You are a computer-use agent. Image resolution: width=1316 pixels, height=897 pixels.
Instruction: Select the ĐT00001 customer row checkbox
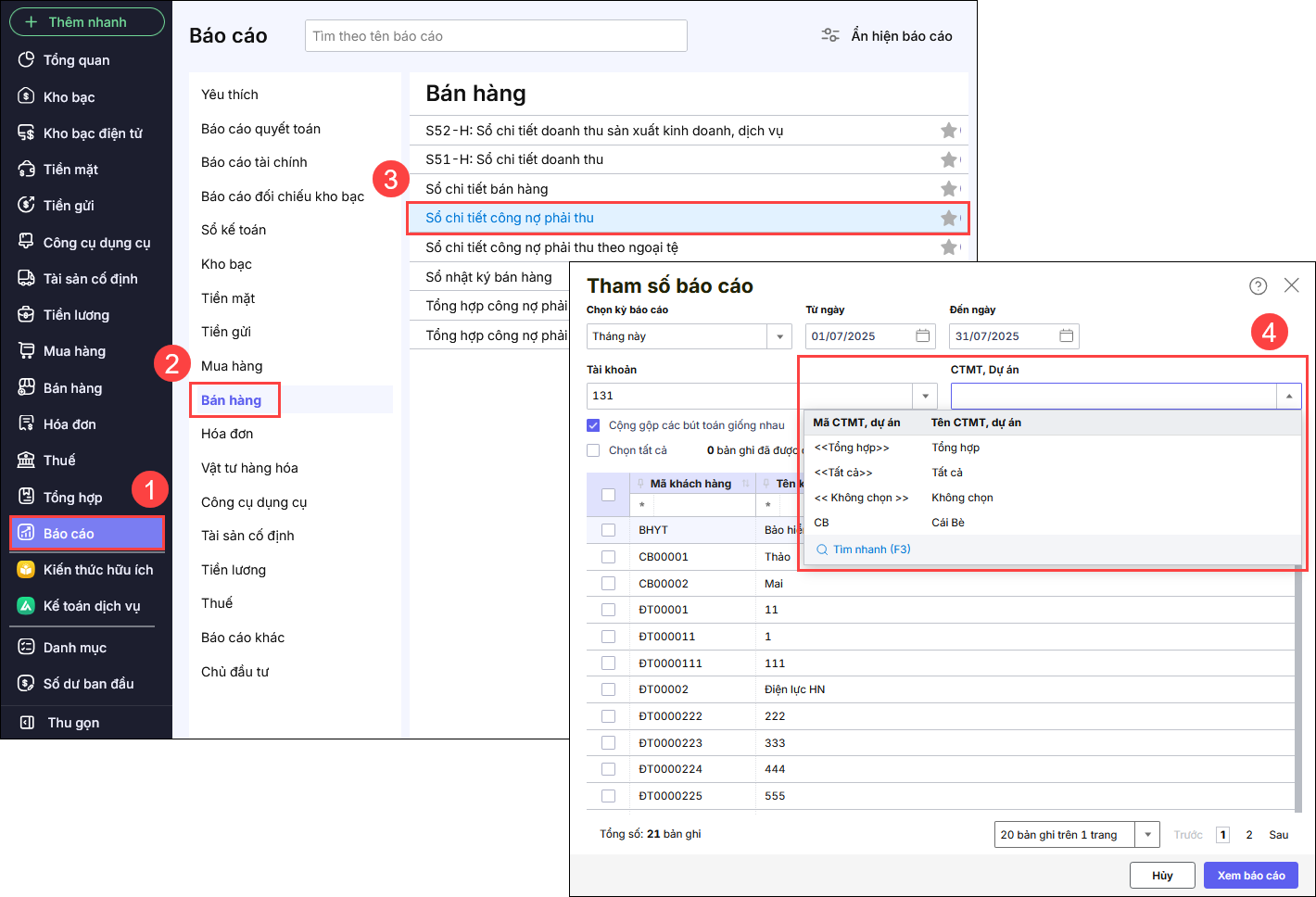608,610
